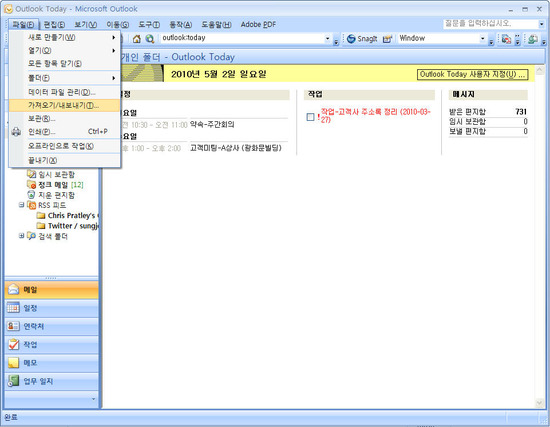The image size is (550, 427).
Task: Choose 데이터 파일 관리 menu entry
Action: point(65,92)
